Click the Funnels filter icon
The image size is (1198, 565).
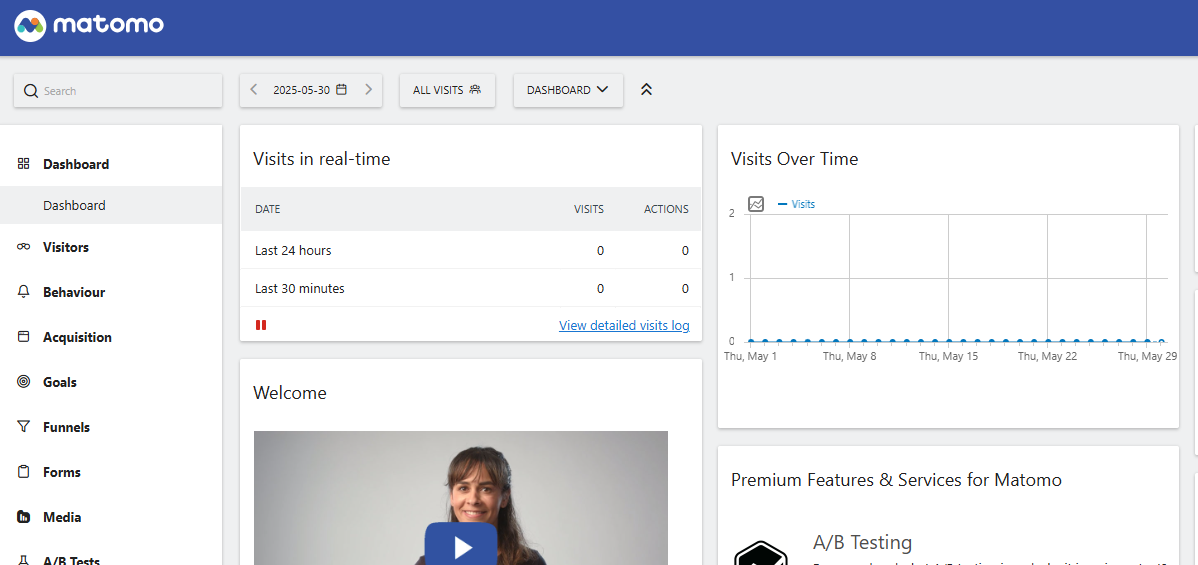23,427
